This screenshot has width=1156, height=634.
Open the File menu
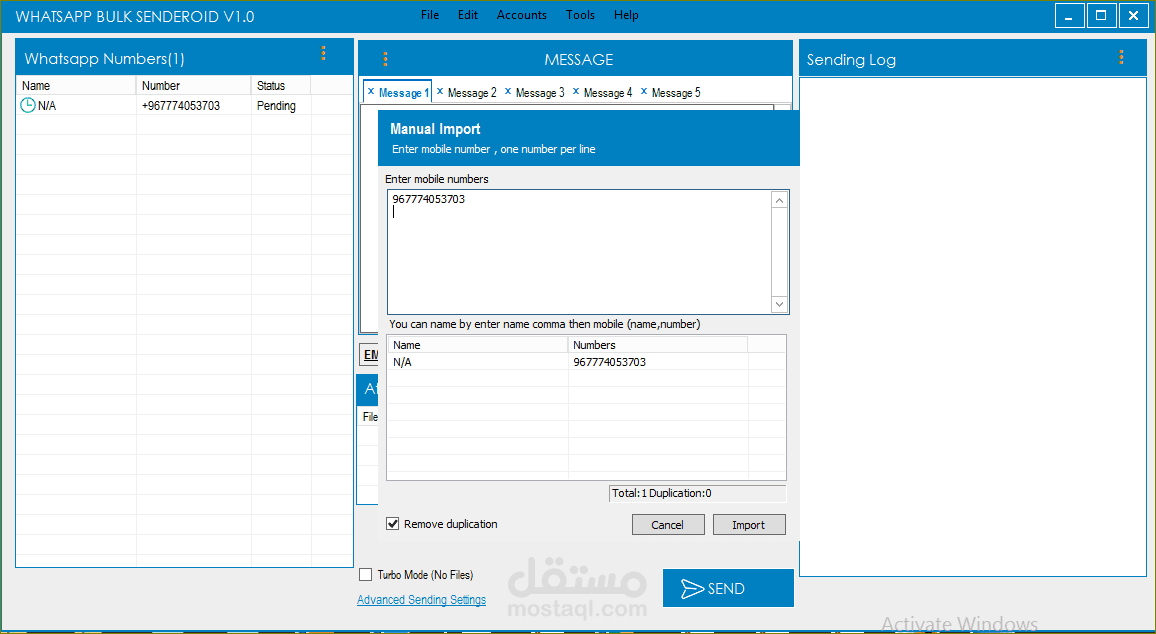click(430, 15)
